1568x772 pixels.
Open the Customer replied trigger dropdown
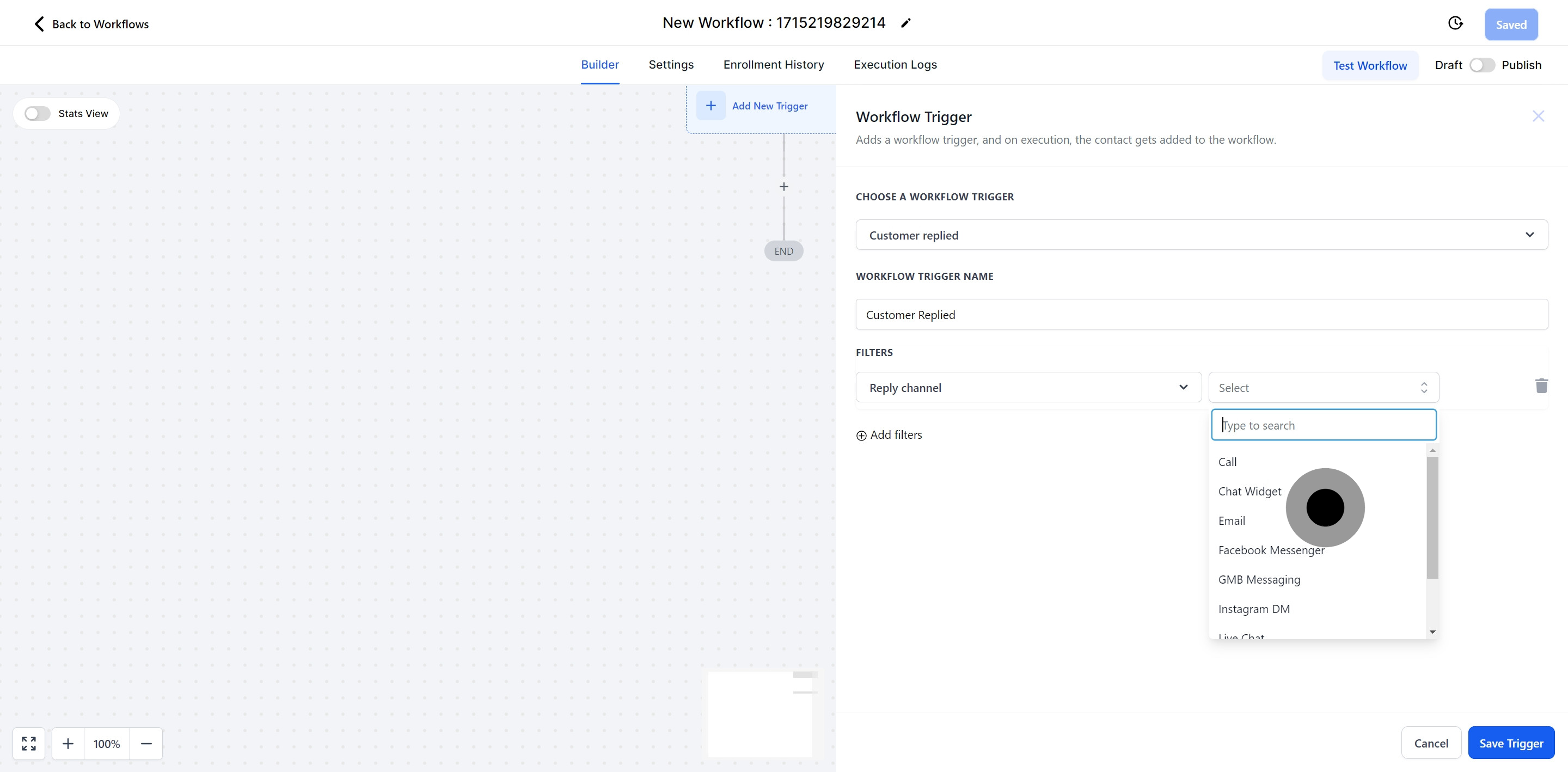[x=1201, y=235]
